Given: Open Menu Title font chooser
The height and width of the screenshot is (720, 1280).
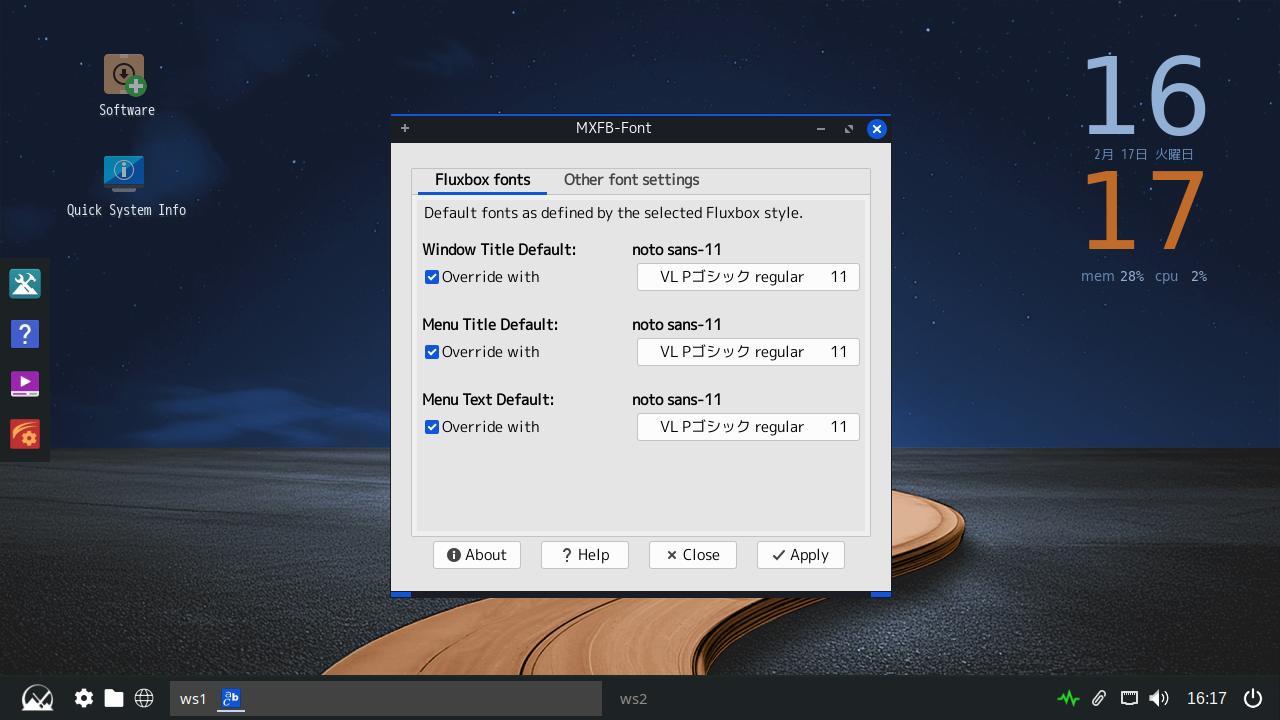Looking at the screenshot, I should [748, 352].
